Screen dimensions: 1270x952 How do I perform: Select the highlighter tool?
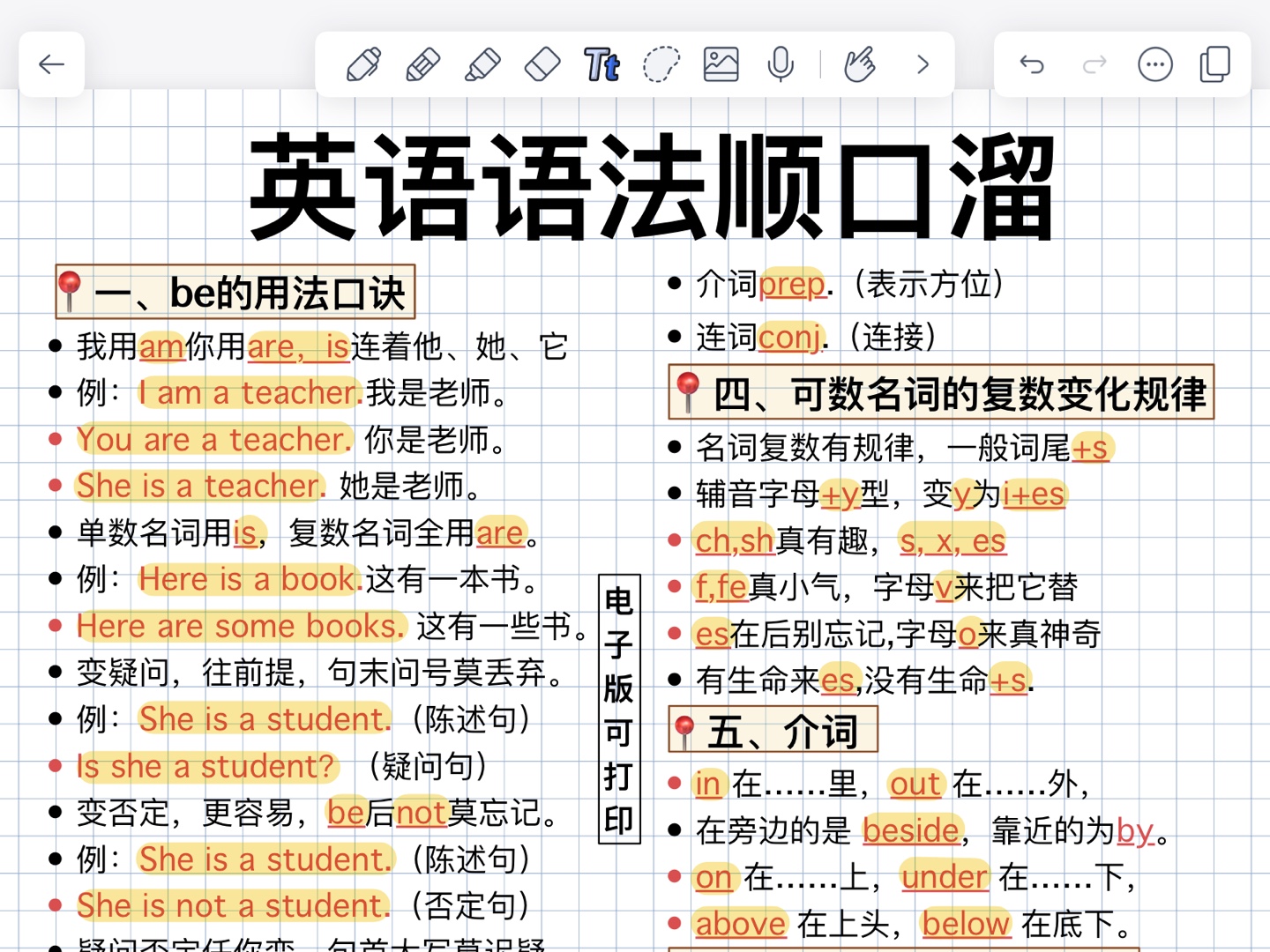(x=482, y=63)
